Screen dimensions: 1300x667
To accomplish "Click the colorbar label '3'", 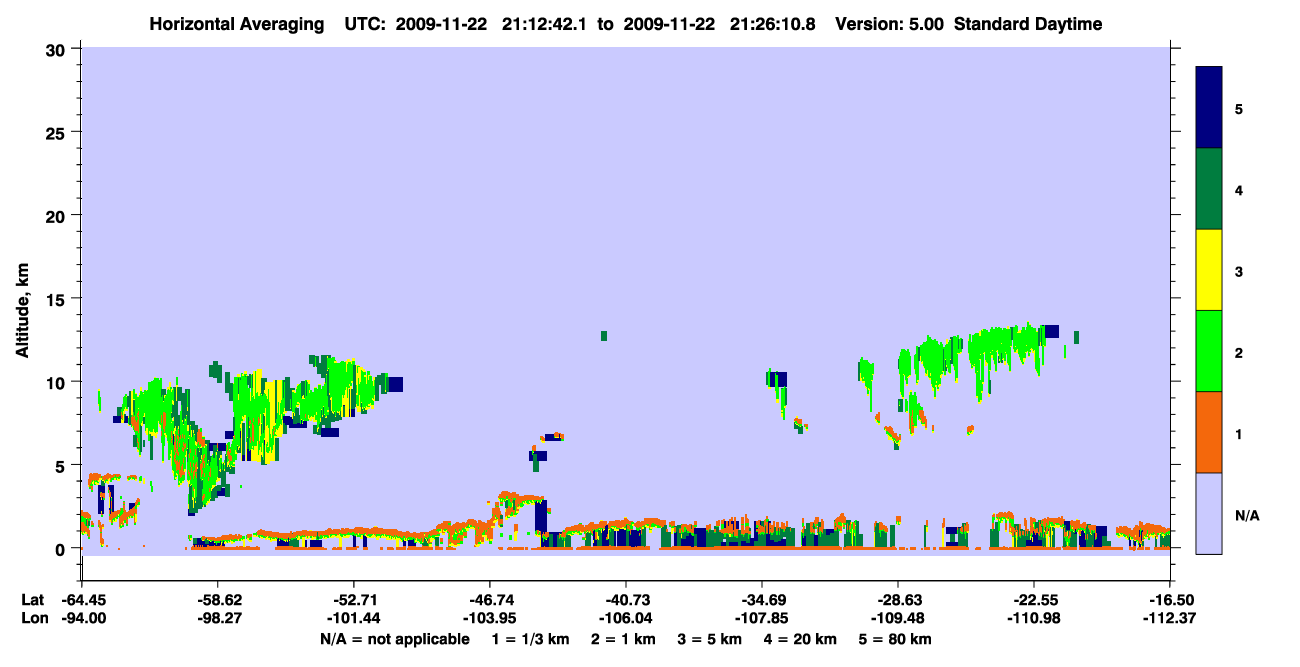I will tap(1239, 270).
